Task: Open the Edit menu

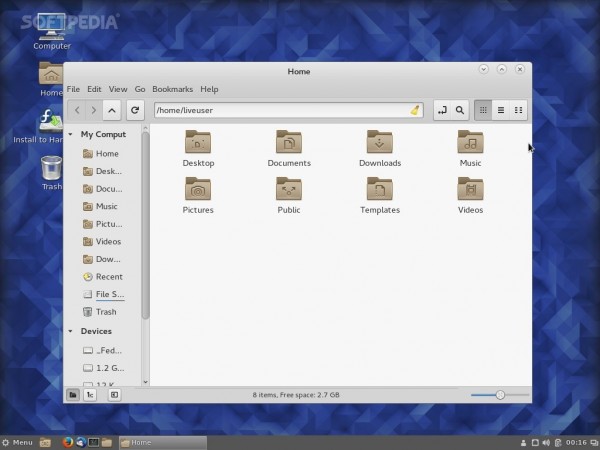Action: 94,89
